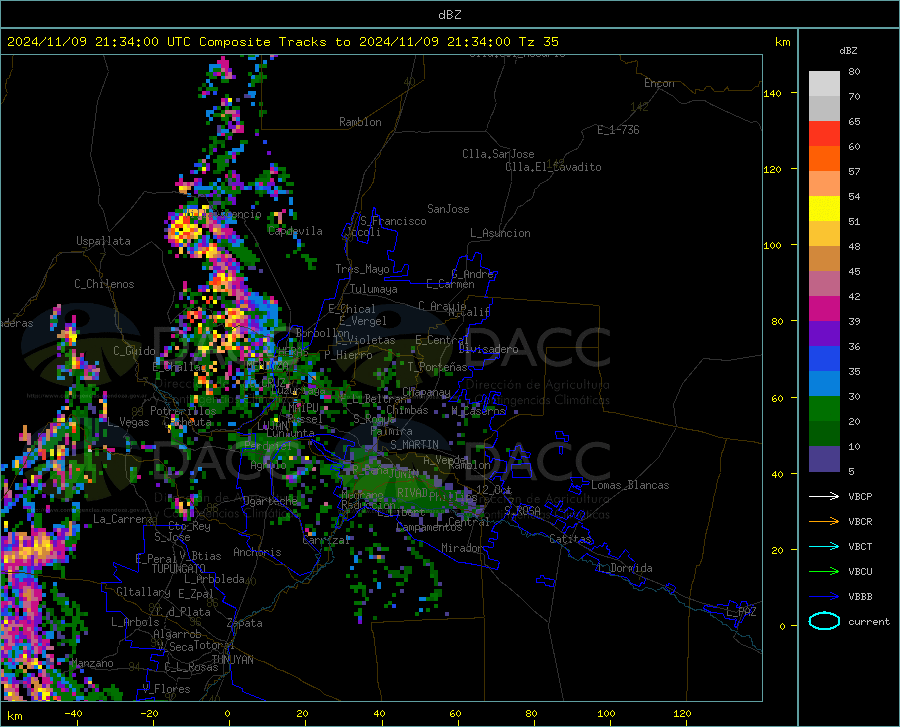Screen dimensions: 900x727
Task: Click the Encon label on the map
Action: click(x=659, y=83)
